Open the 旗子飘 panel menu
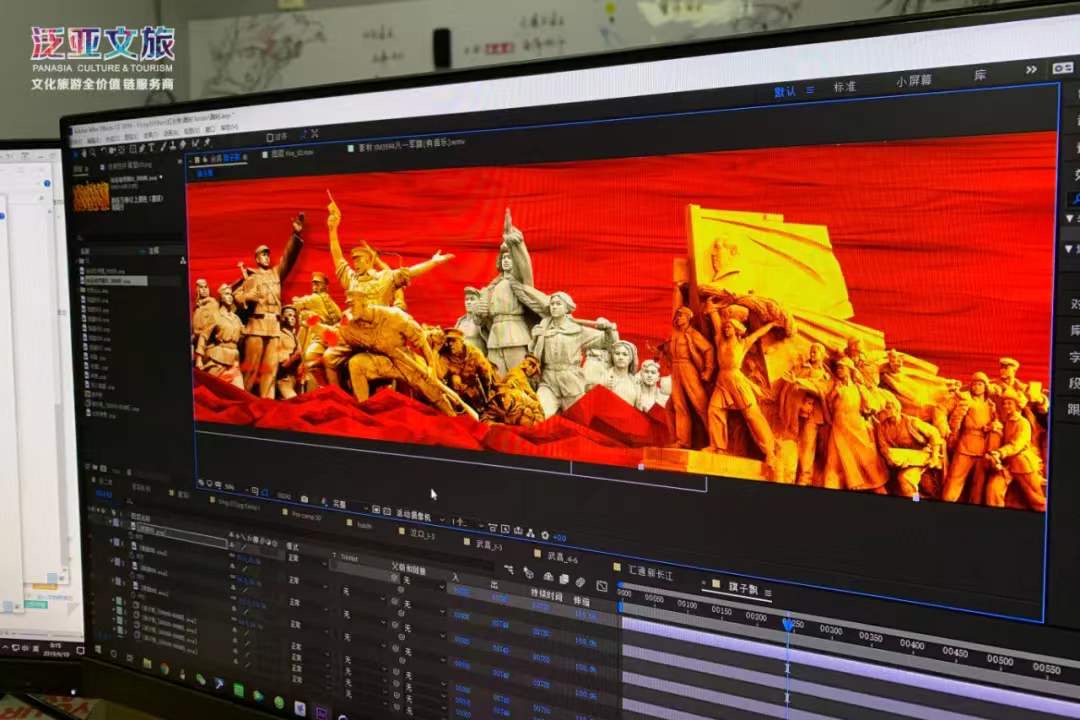Image resolution: width=1080 pixels, height=720 pixels. pyautogui.click(x=768, y=592)
